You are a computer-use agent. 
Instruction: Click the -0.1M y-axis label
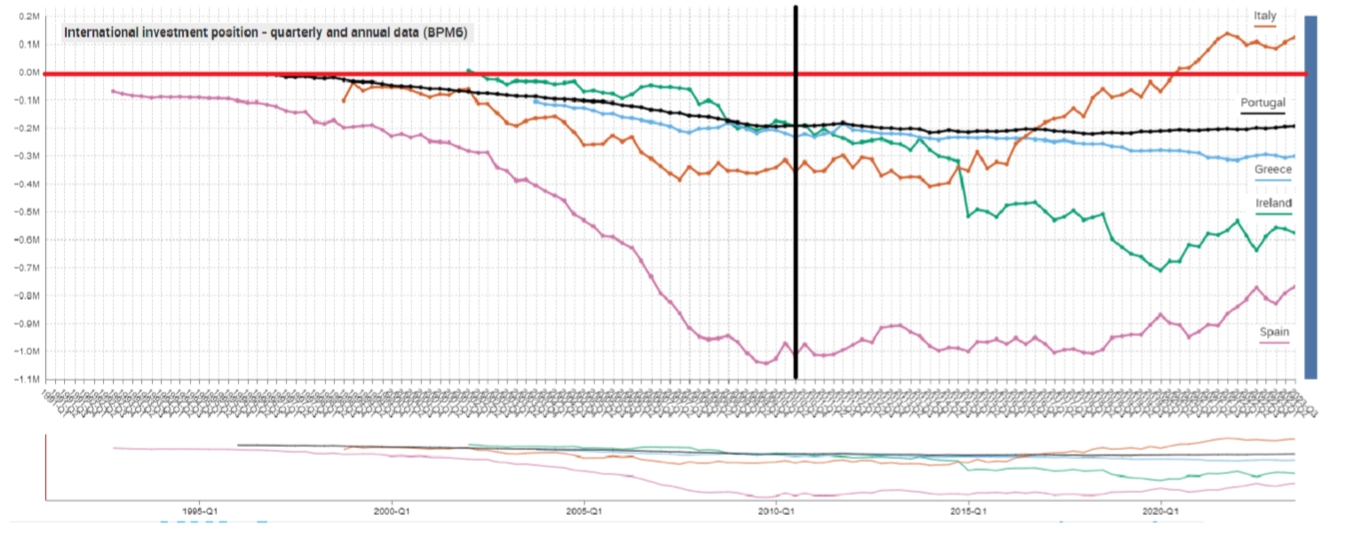pos(28,101)
